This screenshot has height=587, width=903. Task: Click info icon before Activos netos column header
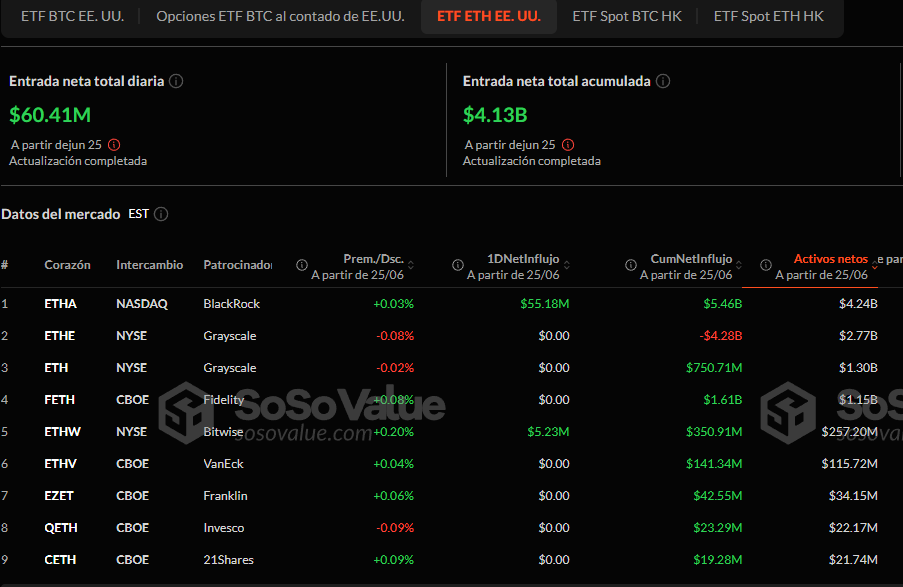point(766,265)
